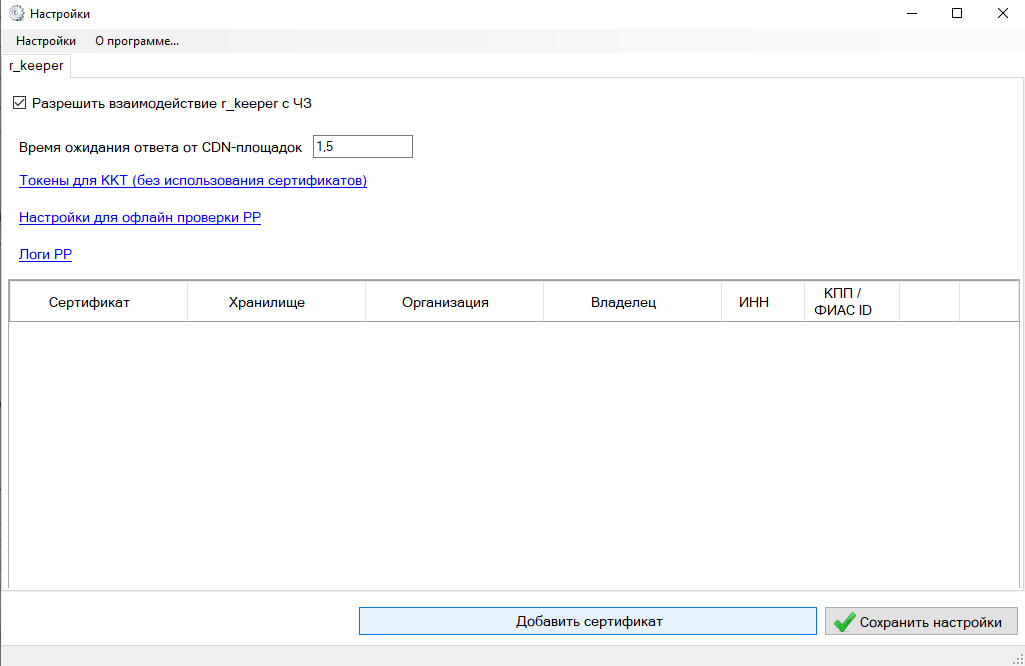Click the CDN response timeout input field
Screen dimensions: 1025x666
pyautogui.click(x=363, y=146)
